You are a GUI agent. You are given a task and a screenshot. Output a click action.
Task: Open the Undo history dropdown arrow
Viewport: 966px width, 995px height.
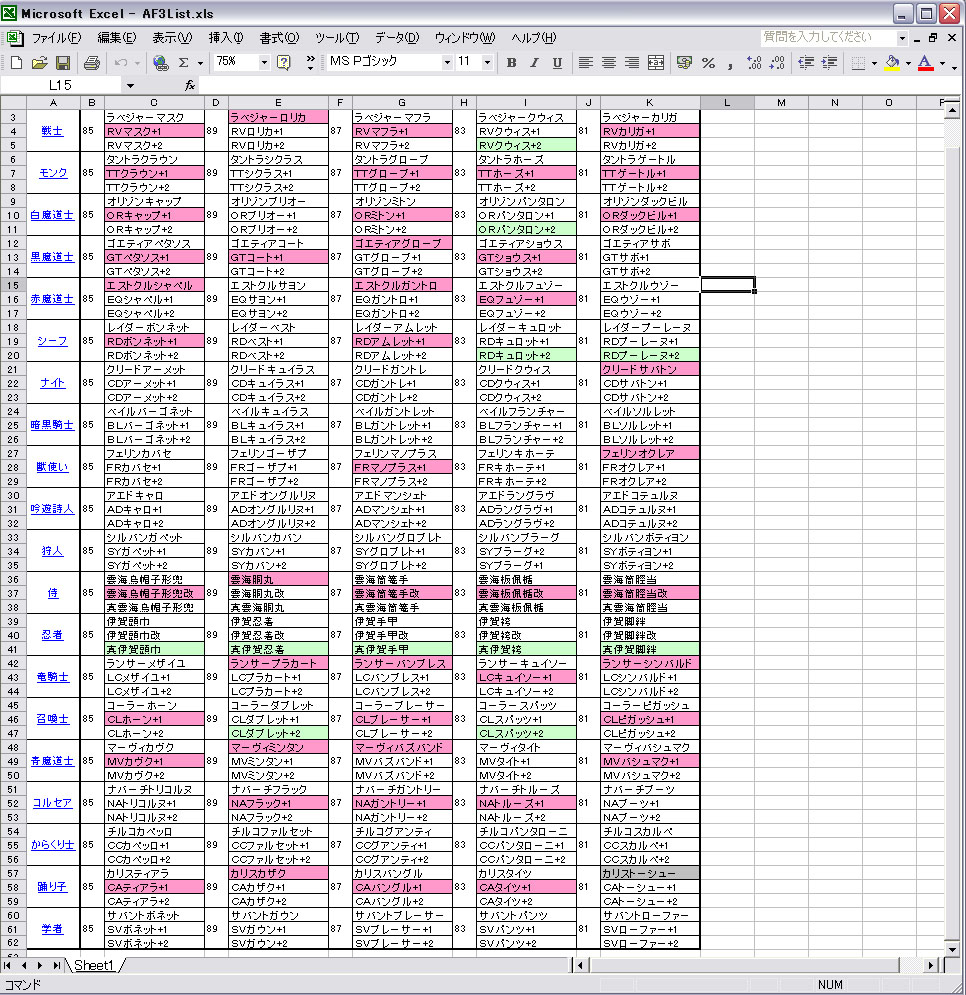pos(137,63)
